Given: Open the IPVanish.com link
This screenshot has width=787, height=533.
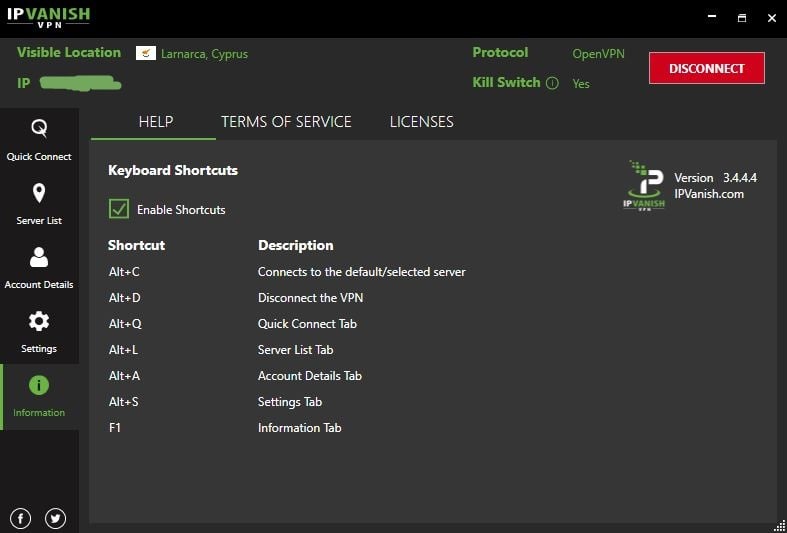Looking at the screenshot, I should point(709,194).
